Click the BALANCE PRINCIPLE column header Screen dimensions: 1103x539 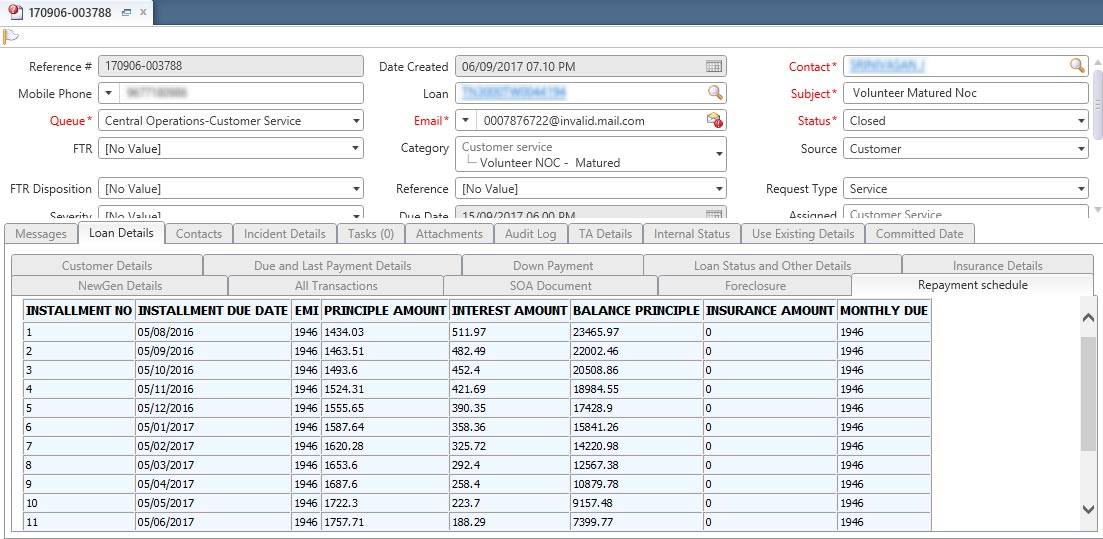(637, 310)
